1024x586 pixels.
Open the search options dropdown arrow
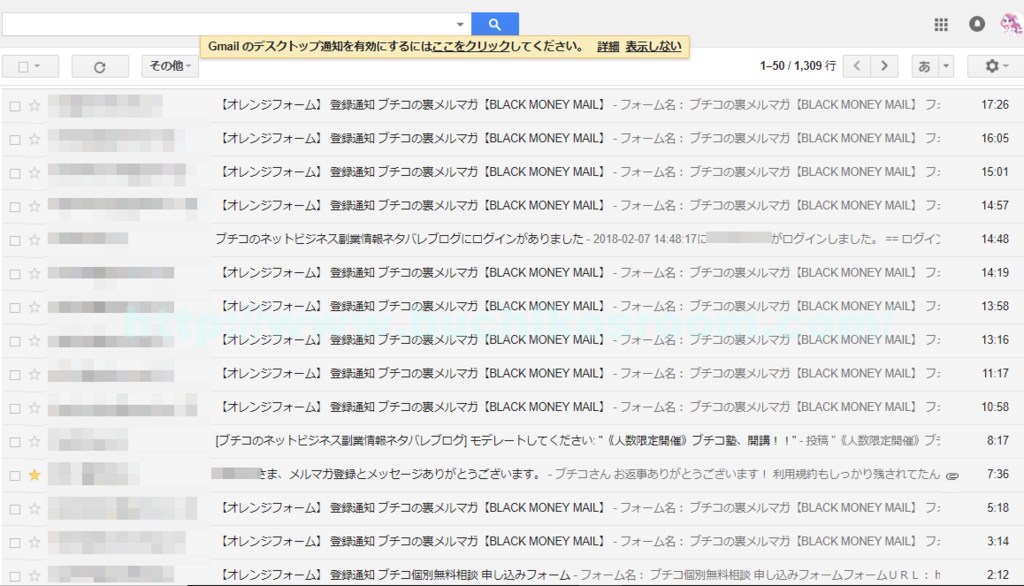[460, 24]
